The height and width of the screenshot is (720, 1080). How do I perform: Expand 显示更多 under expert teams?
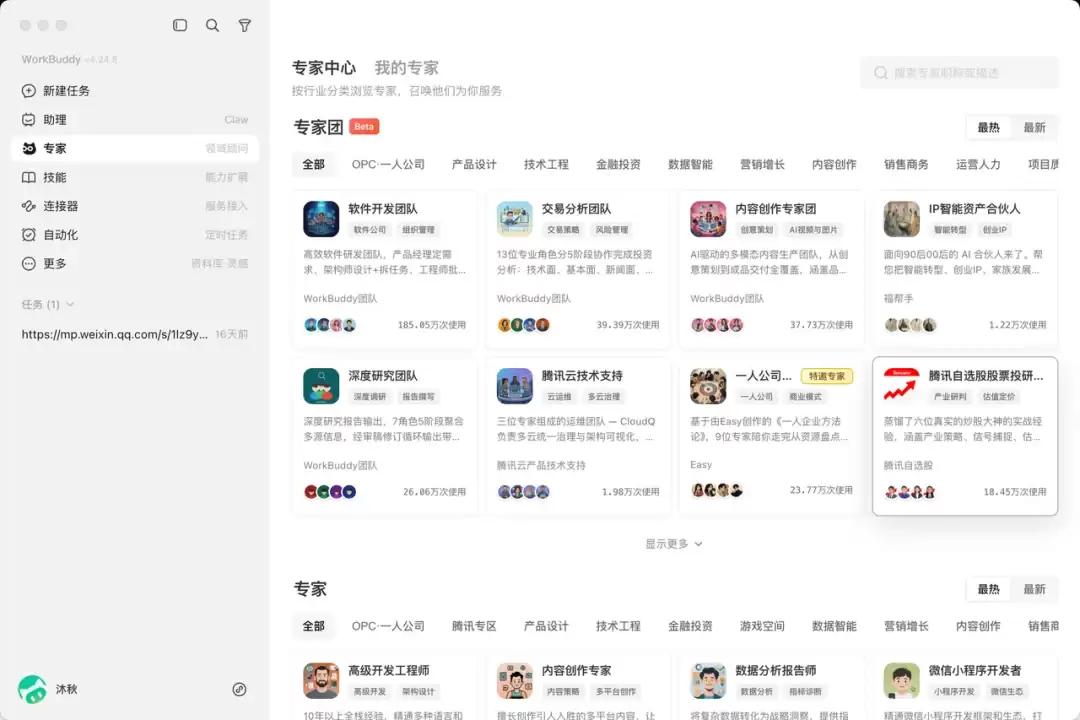point(674,544)
